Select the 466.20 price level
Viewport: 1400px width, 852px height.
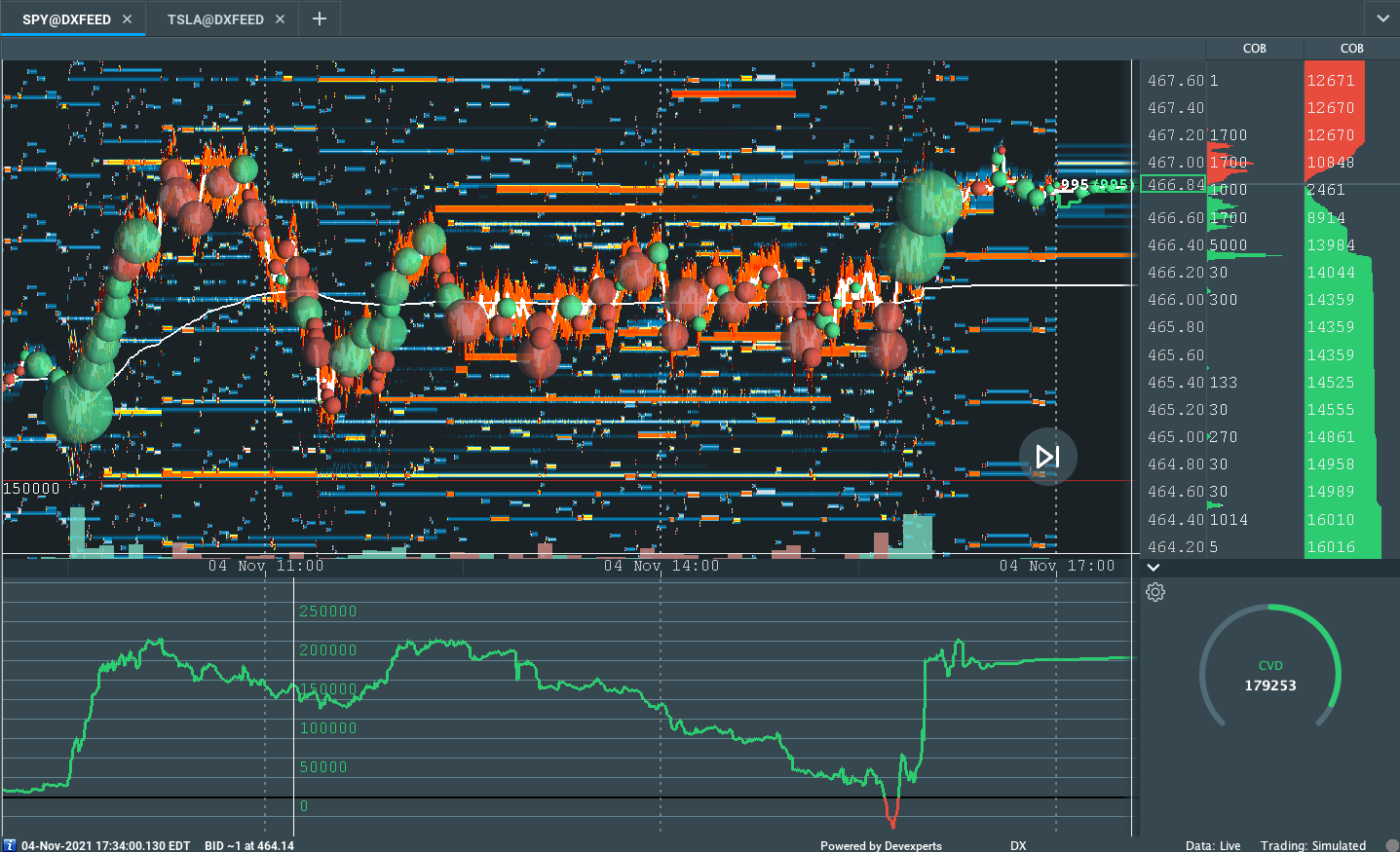[1175, 273]
